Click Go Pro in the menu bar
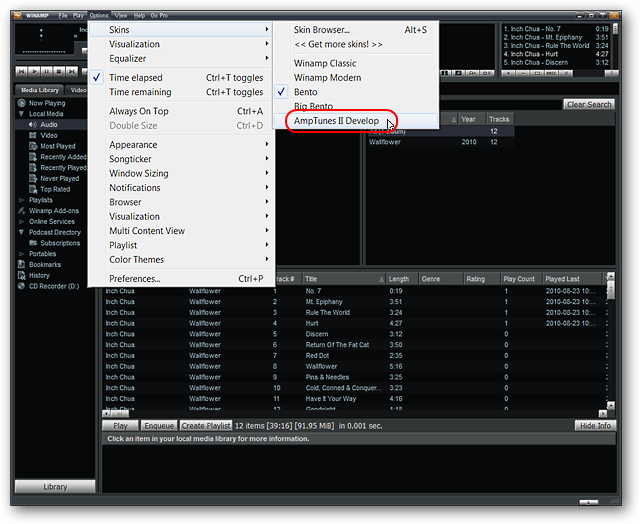The width and height of the screenshot is (640, 524). pos(159,16)
